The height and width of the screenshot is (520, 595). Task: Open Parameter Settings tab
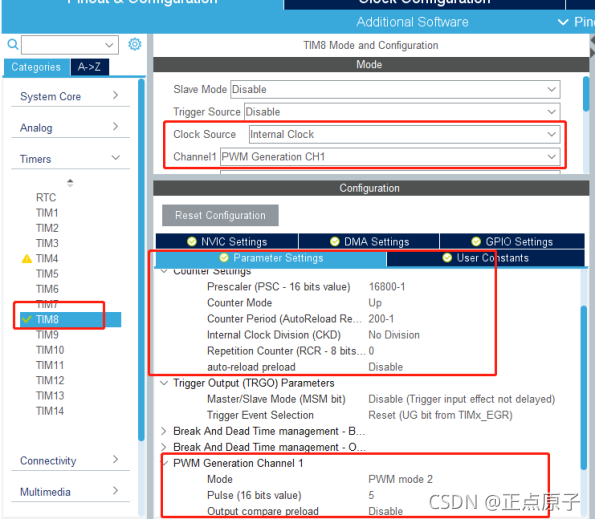coord(271,258)
